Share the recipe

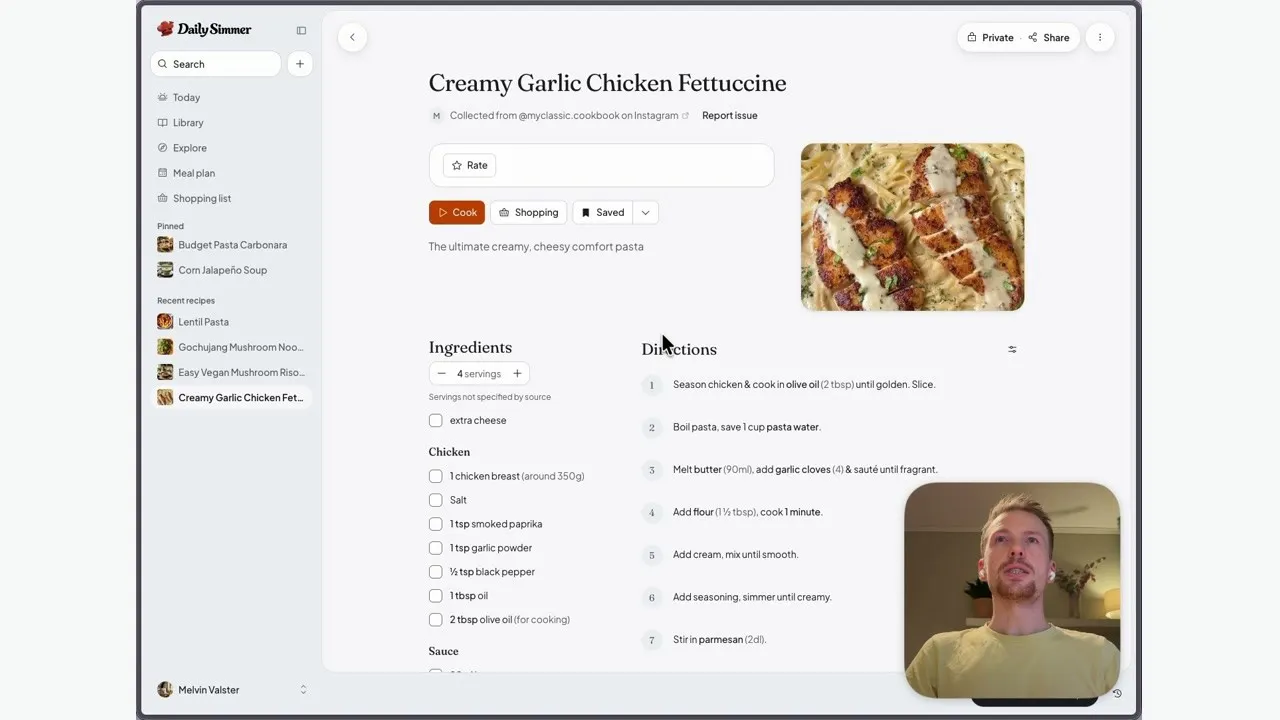click(x=1049, y=38)
